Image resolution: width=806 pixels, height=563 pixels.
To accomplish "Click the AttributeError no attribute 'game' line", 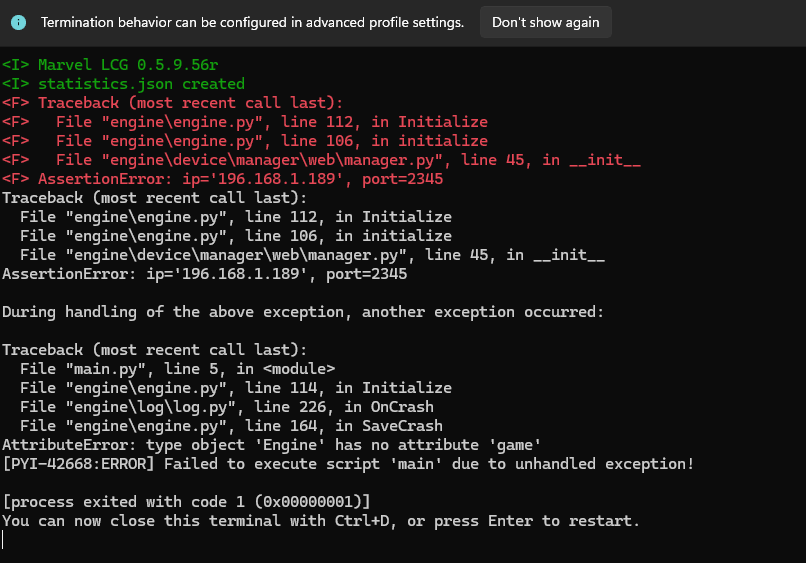I will [271, 445].
